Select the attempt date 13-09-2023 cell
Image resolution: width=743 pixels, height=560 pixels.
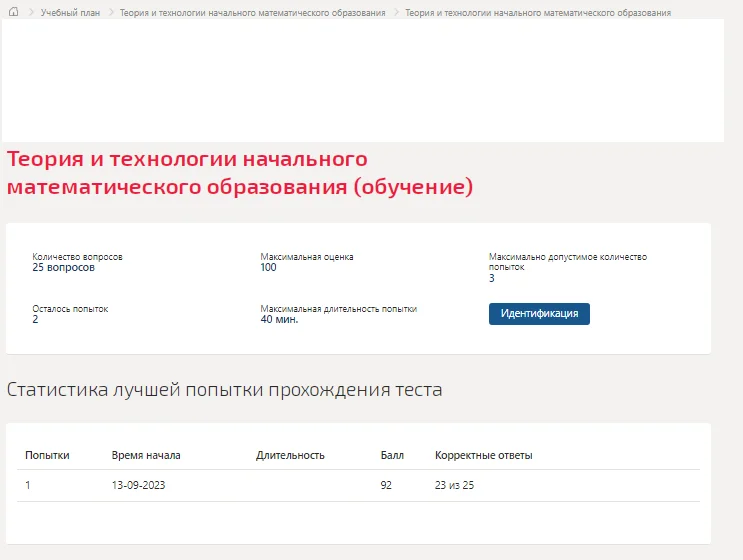point(138,485)
